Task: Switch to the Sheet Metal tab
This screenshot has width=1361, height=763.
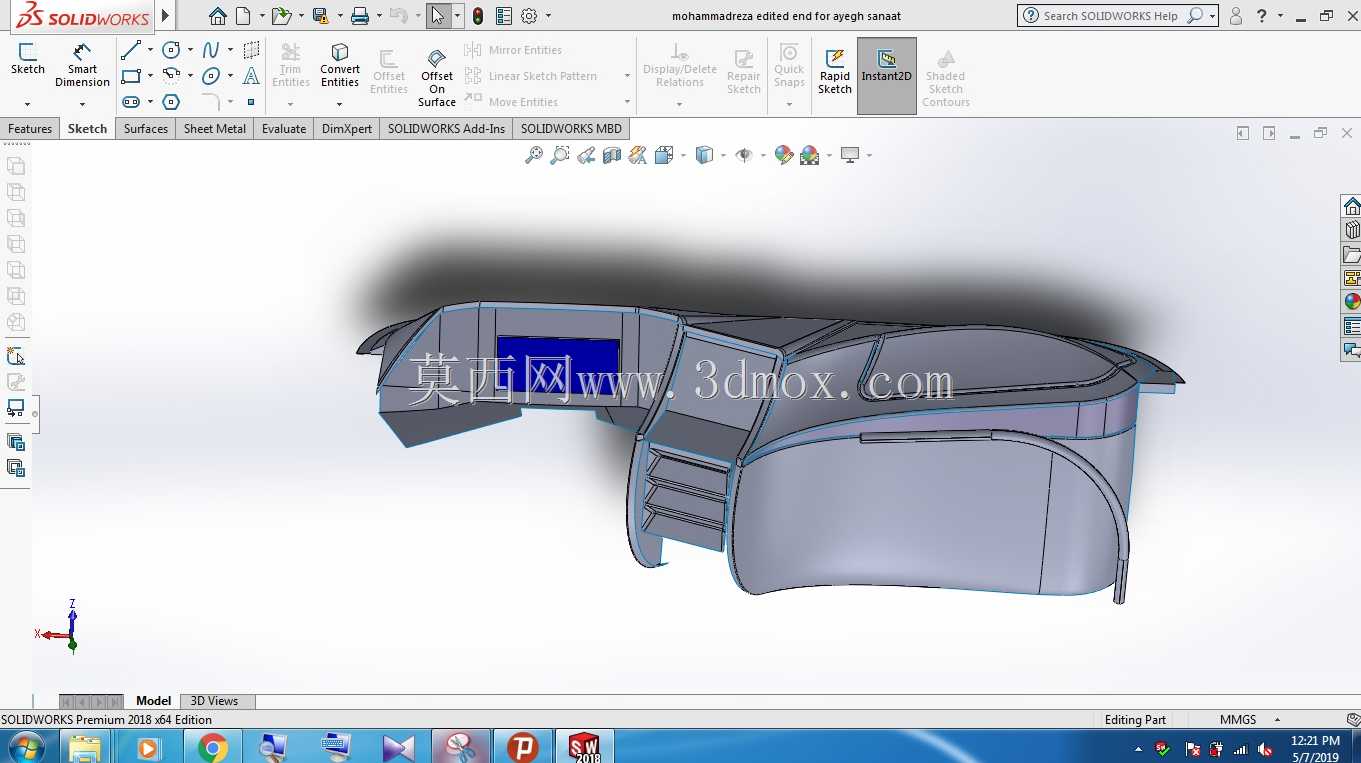Action: point(215,129)
